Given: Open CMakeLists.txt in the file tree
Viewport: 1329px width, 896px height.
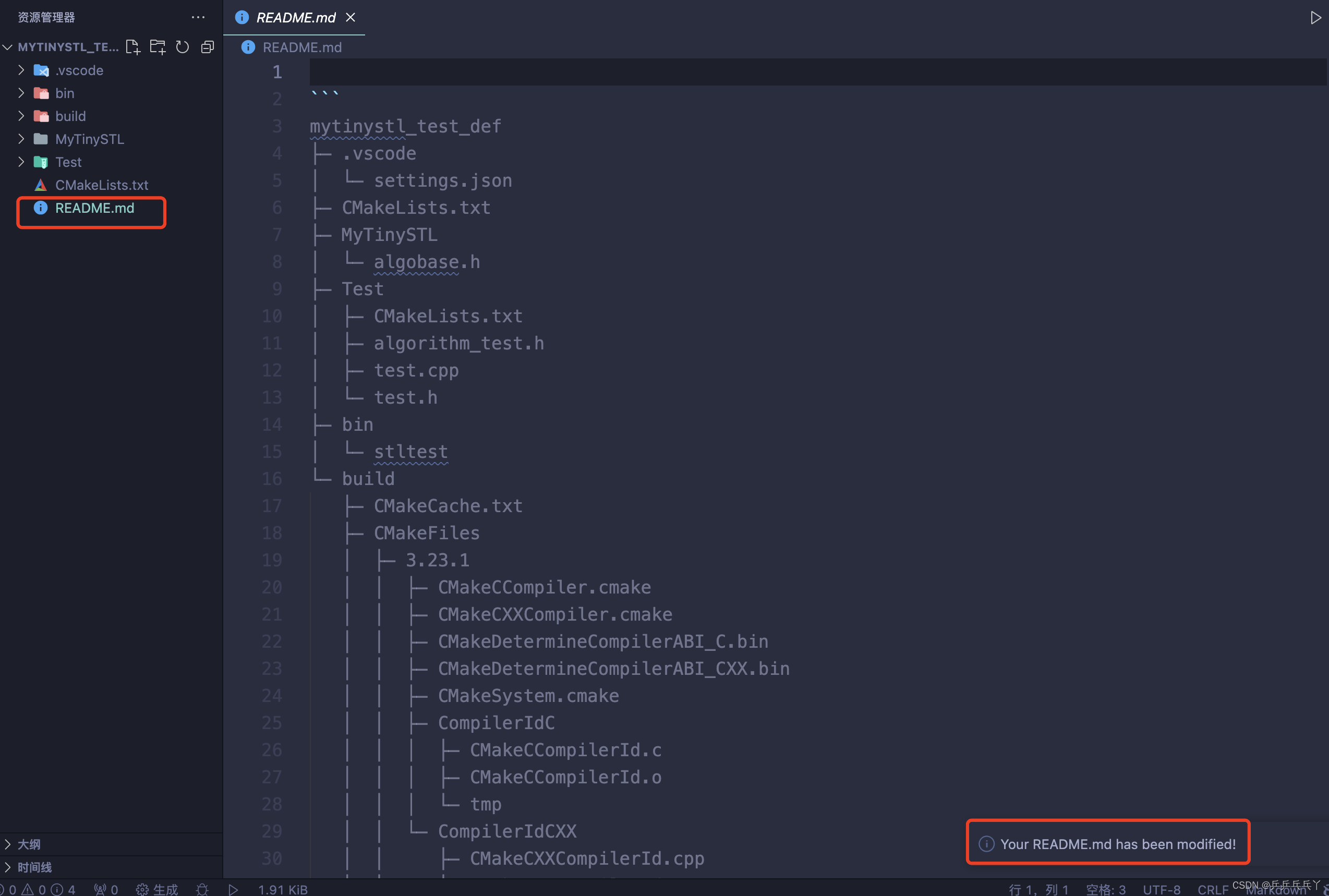Looking at the screenshot, I should coord(101,185).
